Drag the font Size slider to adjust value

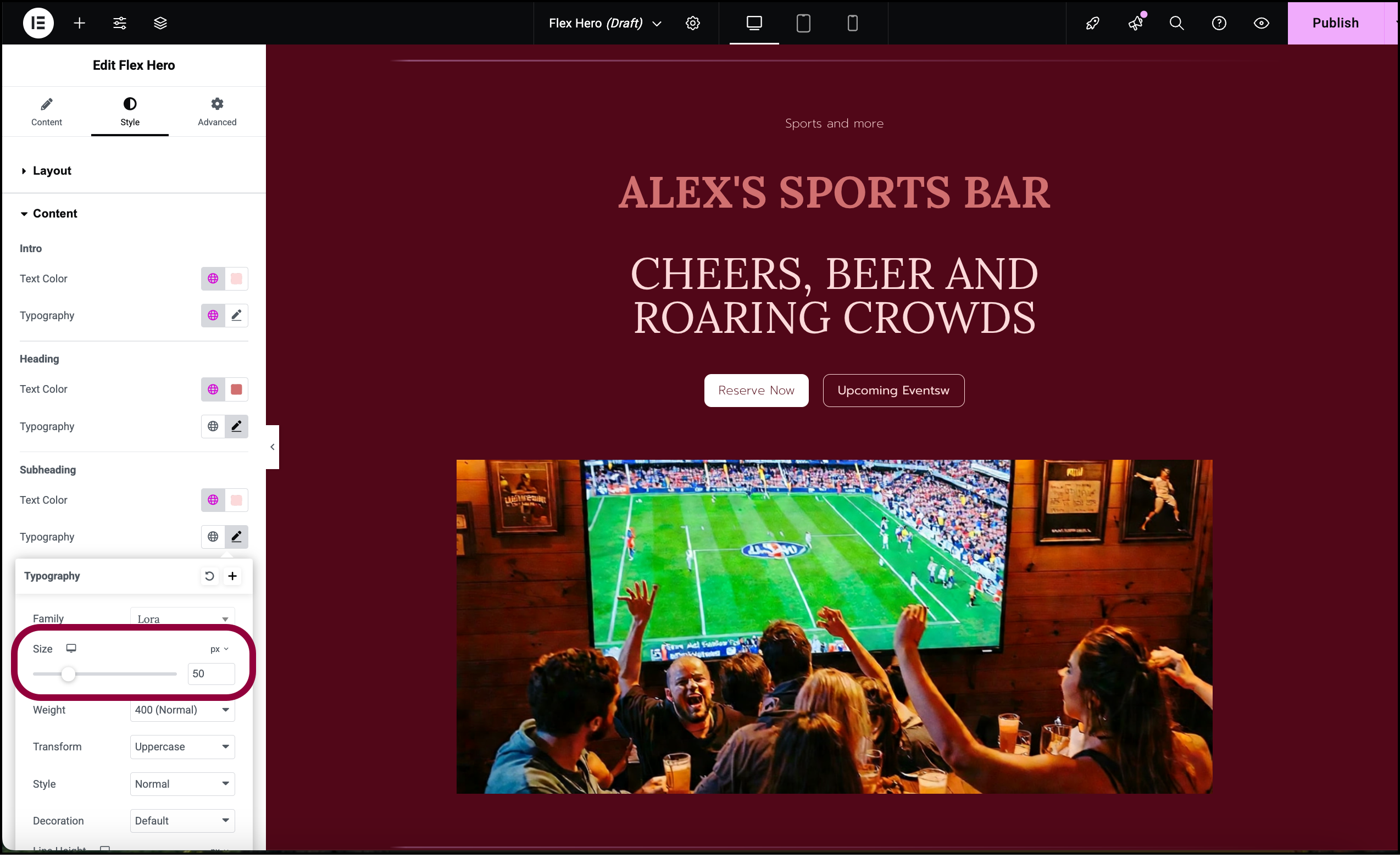tap(69, 673)
